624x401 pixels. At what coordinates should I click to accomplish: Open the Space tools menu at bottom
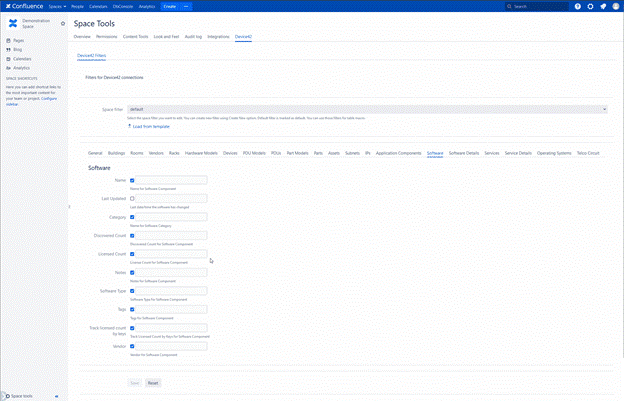[20, 396]
